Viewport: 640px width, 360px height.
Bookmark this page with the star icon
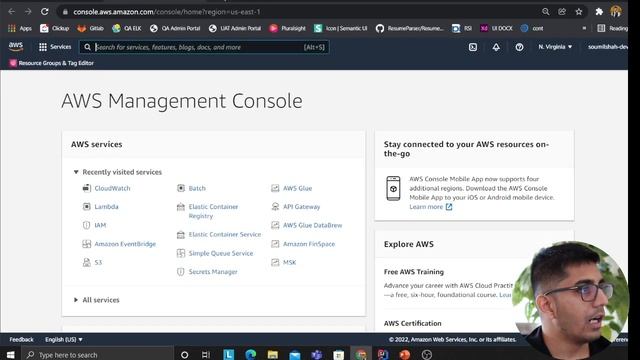[x=579, y=12]
